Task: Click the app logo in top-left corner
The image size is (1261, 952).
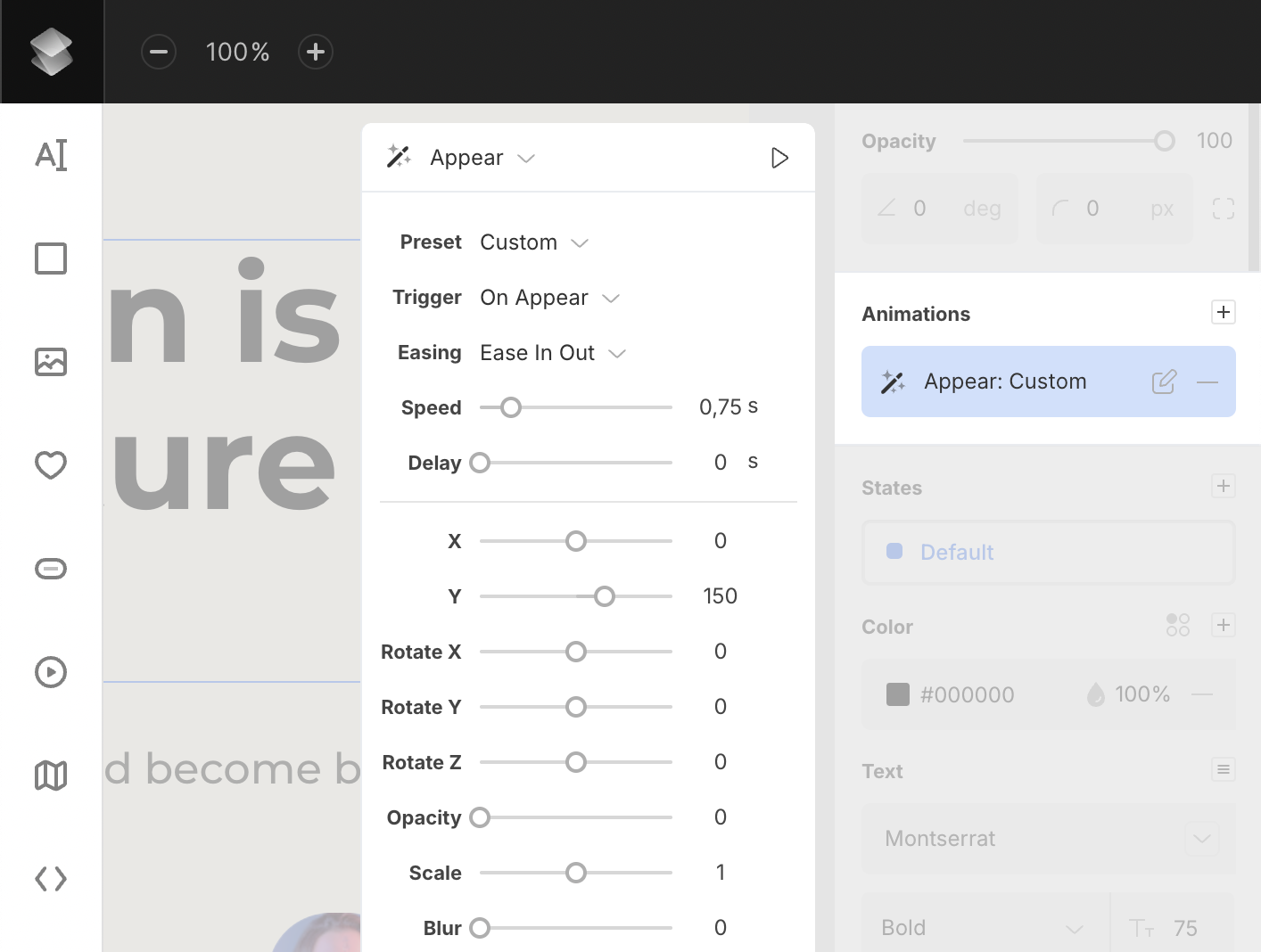Action: point(52,52)
